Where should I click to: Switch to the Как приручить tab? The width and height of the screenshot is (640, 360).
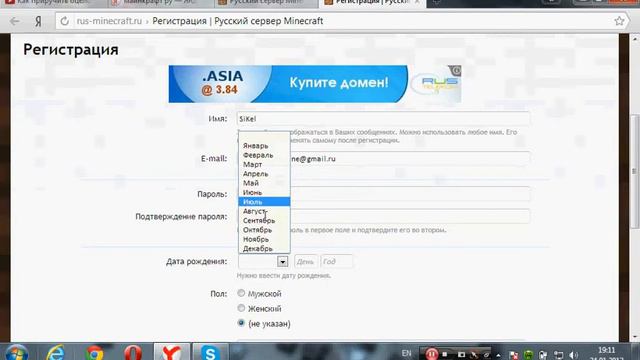(53, 3)
